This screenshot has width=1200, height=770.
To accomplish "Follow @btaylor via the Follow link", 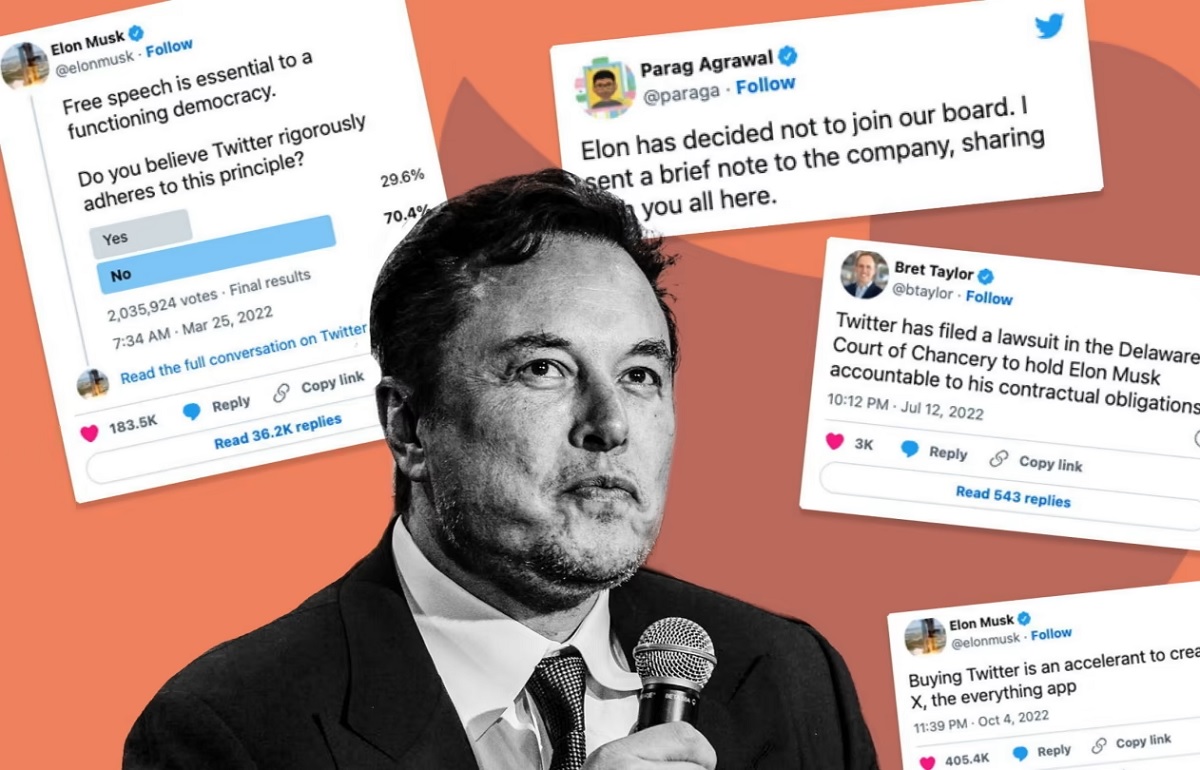I will tap(989, 298).
